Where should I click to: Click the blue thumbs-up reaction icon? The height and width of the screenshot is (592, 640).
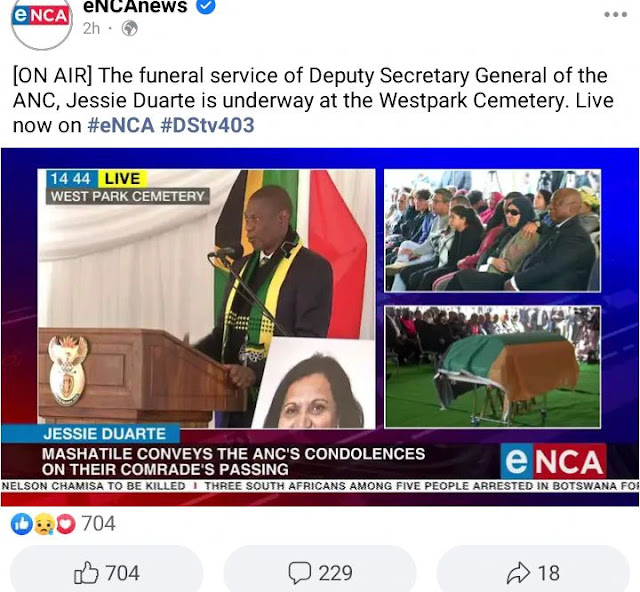coord(22,523)
